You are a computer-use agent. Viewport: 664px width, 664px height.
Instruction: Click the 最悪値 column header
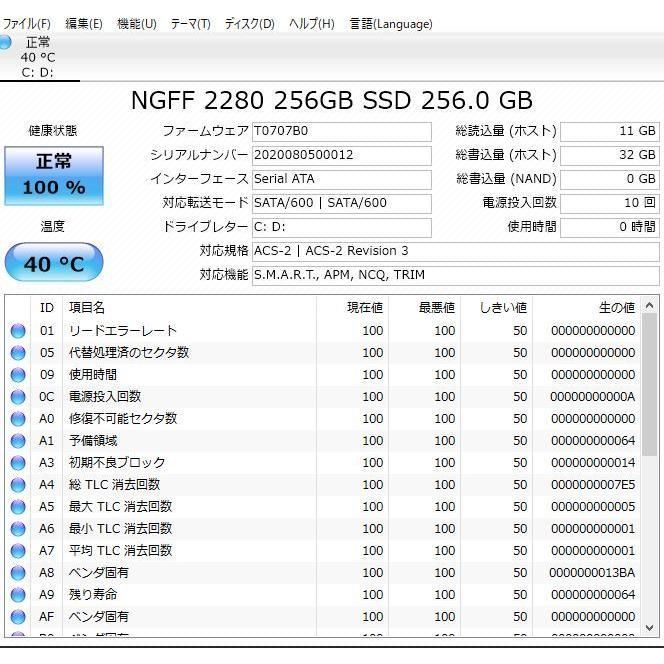click(424, 308)
